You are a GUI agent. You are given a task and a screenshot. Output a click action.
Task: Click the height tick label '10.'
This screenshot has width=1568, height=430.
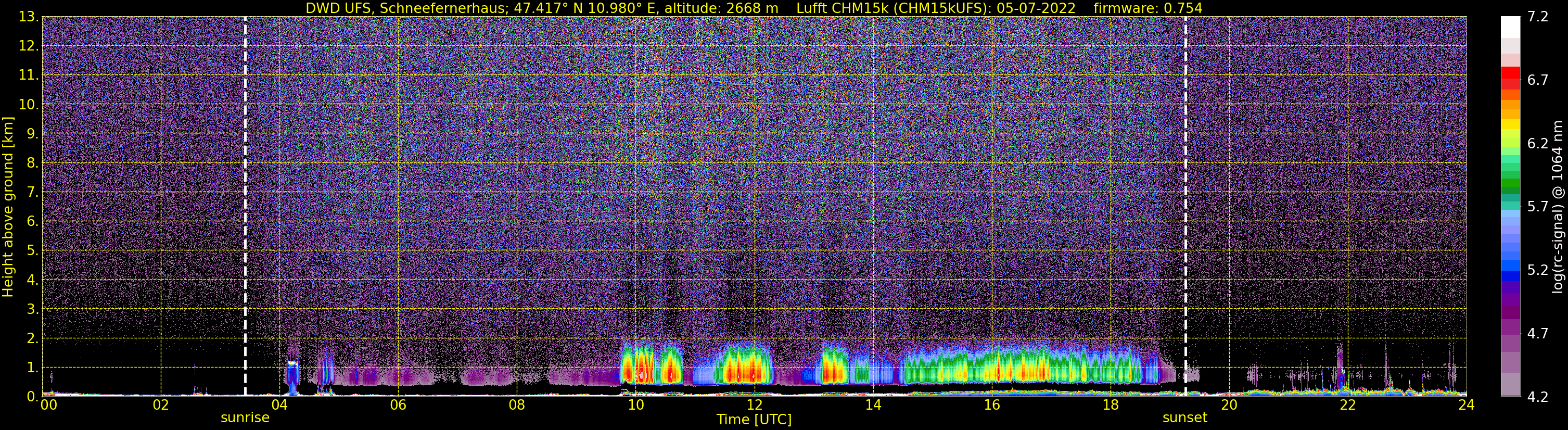29,104
